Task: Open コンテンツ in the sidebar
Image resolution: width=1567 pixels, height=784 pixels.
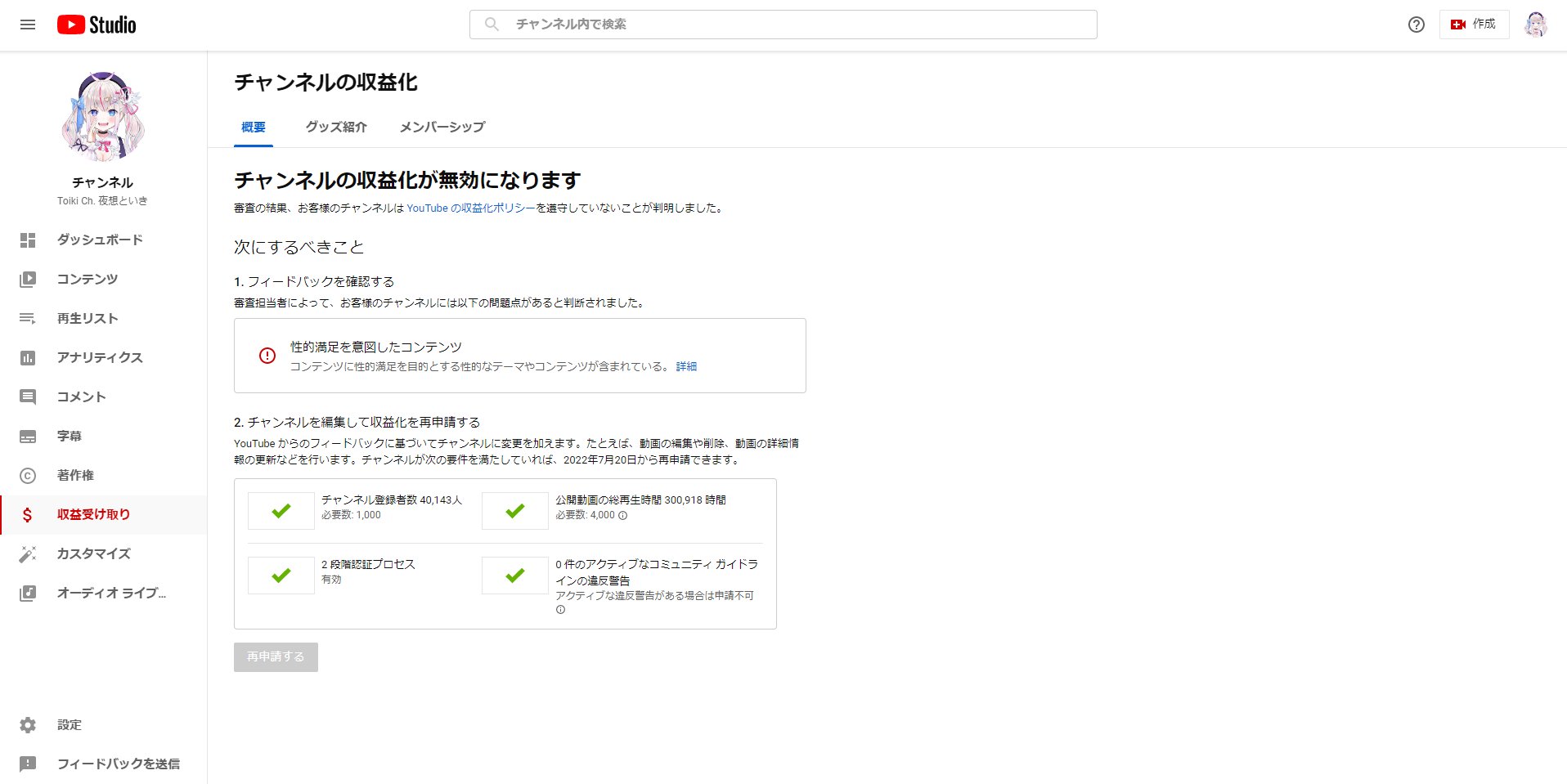Action: [x=103, y=279]
